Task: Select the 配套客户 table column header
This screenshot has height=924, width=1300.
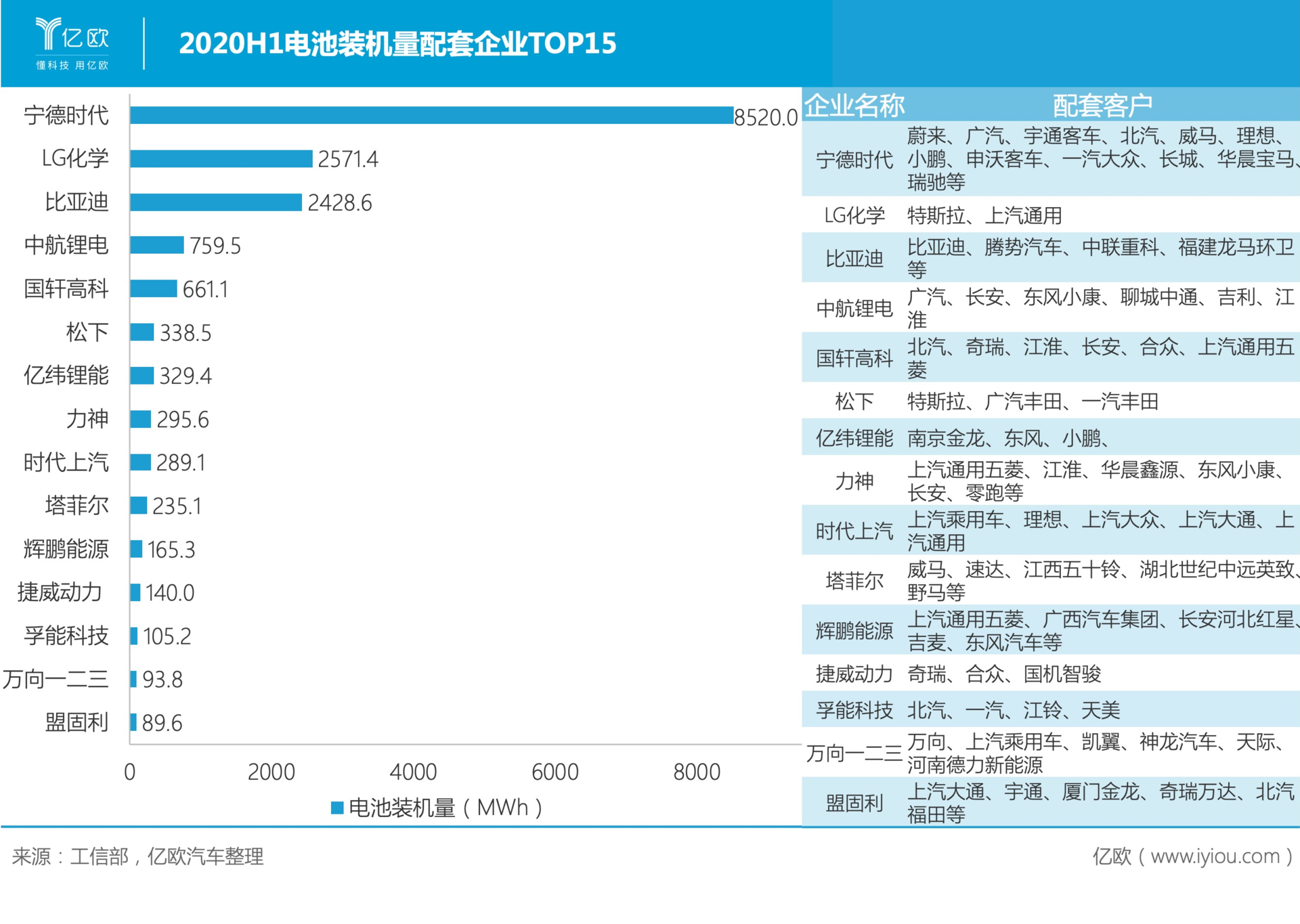Action: 1102,105
